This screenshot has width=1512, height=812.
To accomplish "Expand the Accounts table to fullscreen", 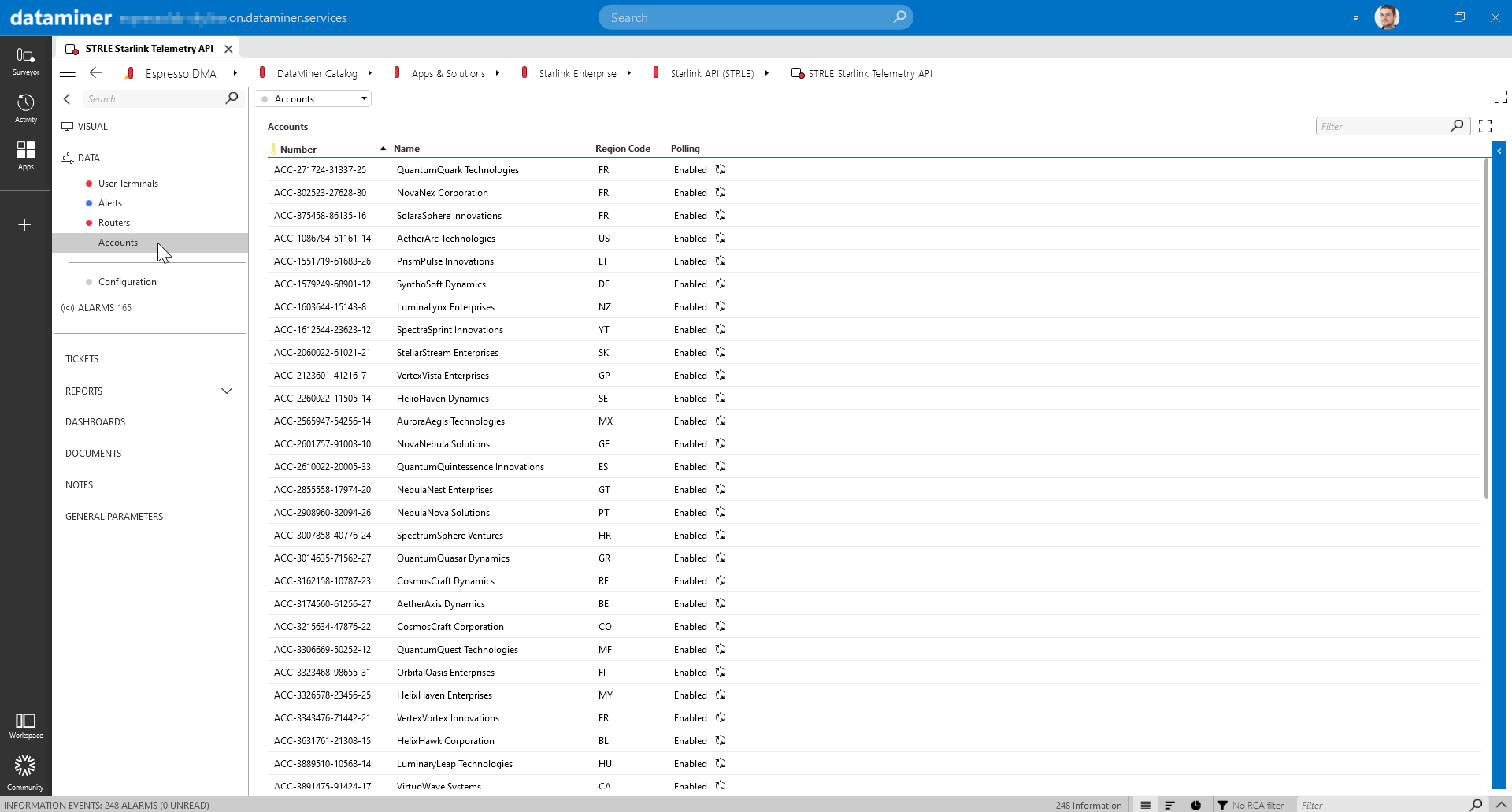I will pos(1485,126).
